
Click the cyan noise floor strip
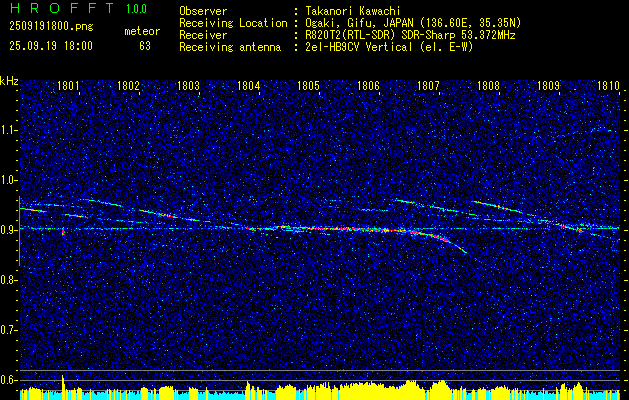pos(320,396)
